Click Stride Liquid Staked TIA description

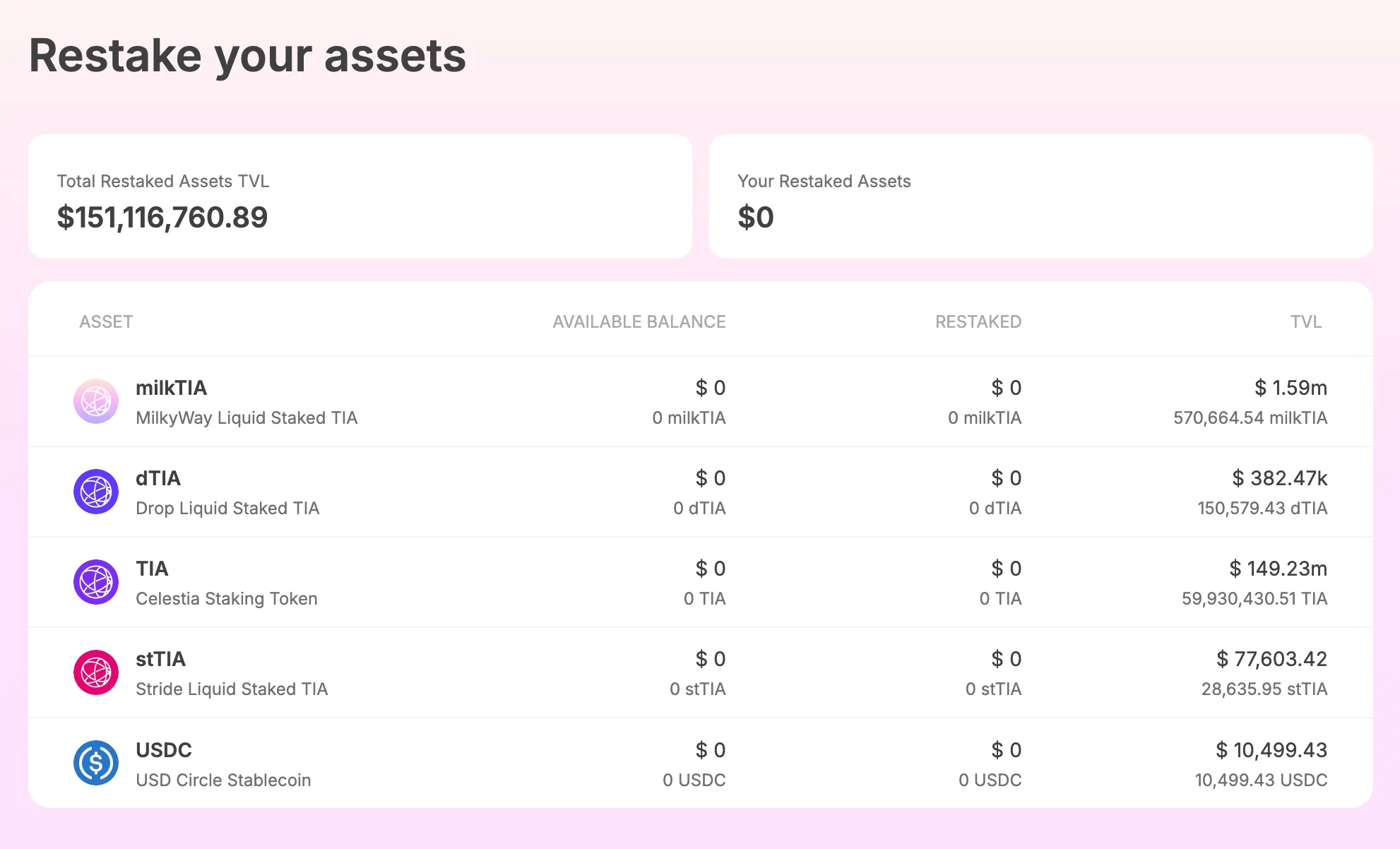click(x=232, y=689)
